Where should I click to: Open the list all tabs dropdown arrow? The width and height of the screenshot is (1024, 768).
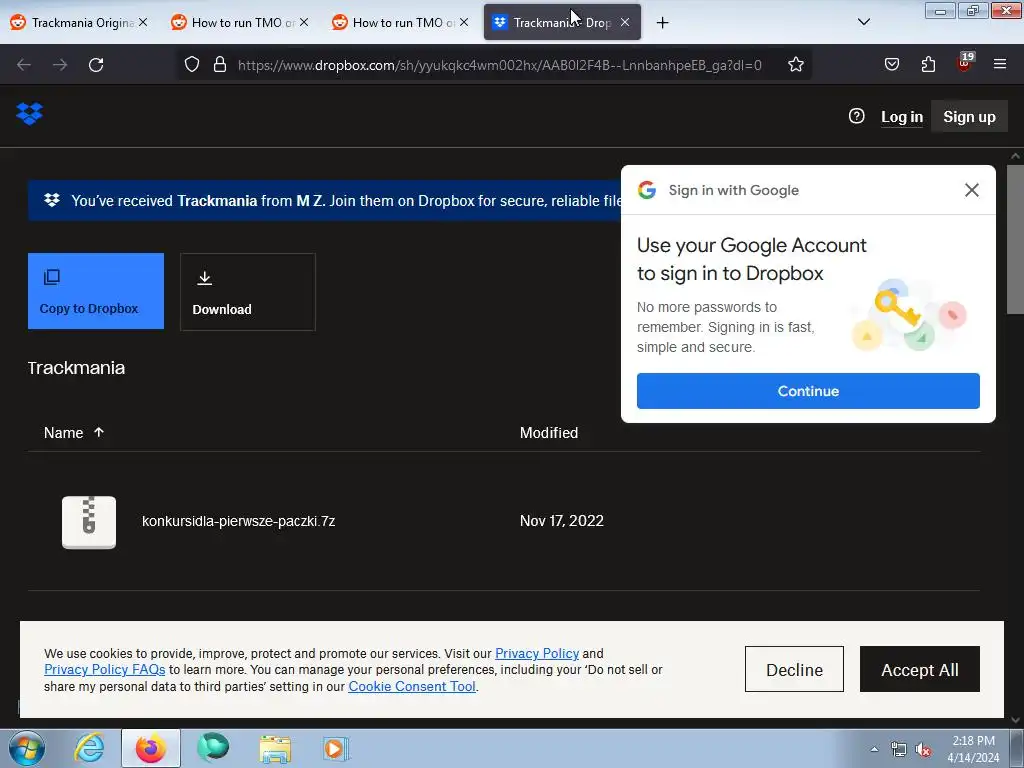click(863, 22)
